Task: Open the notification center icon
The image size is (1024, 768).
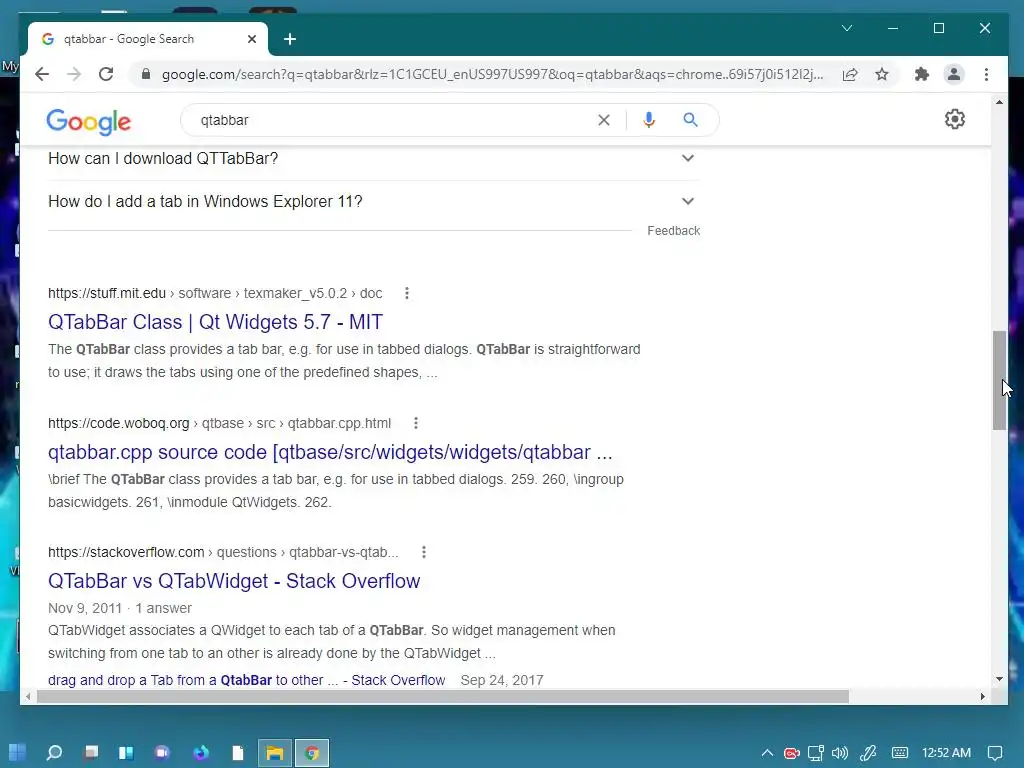Action: 995,754
